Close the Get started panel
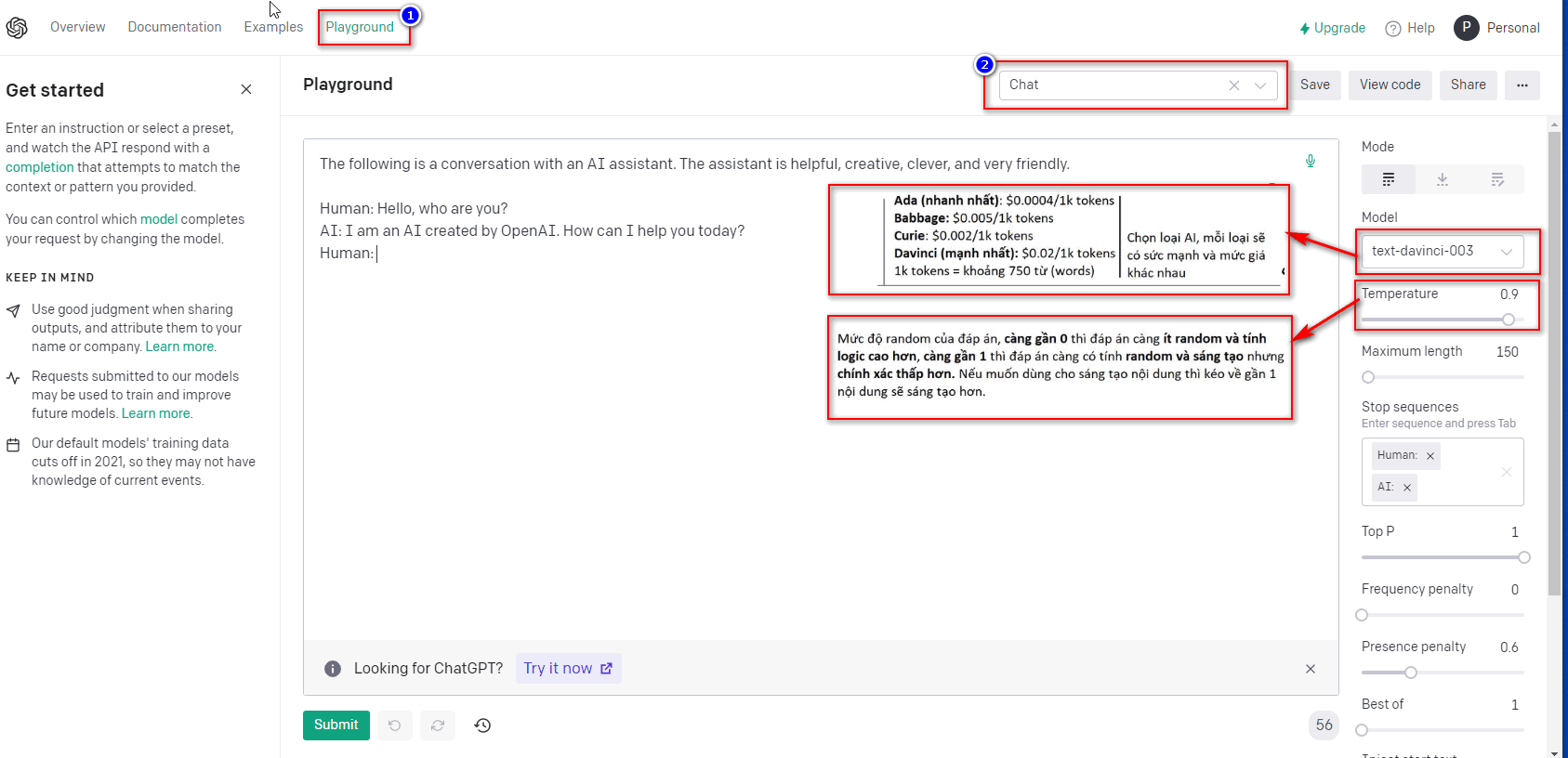This screenshot has height=758, width=1568. point(246,89)
